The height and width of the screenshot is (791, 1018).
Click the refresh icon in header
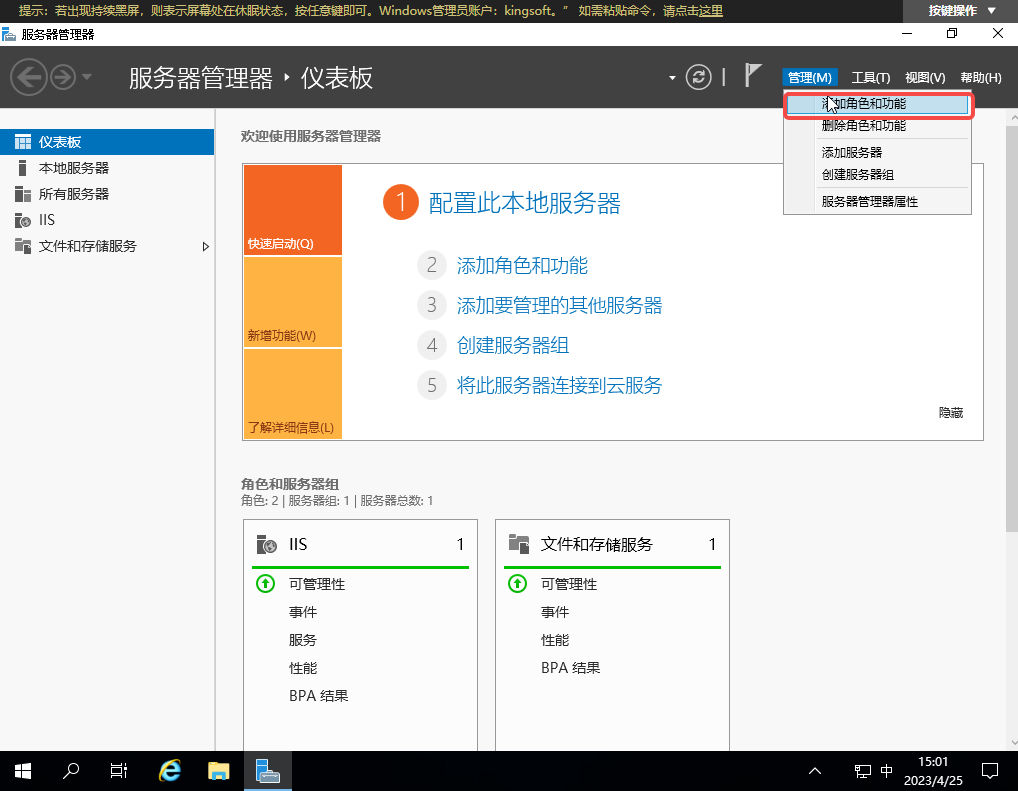pyautogui.click(x=699, y=77)
